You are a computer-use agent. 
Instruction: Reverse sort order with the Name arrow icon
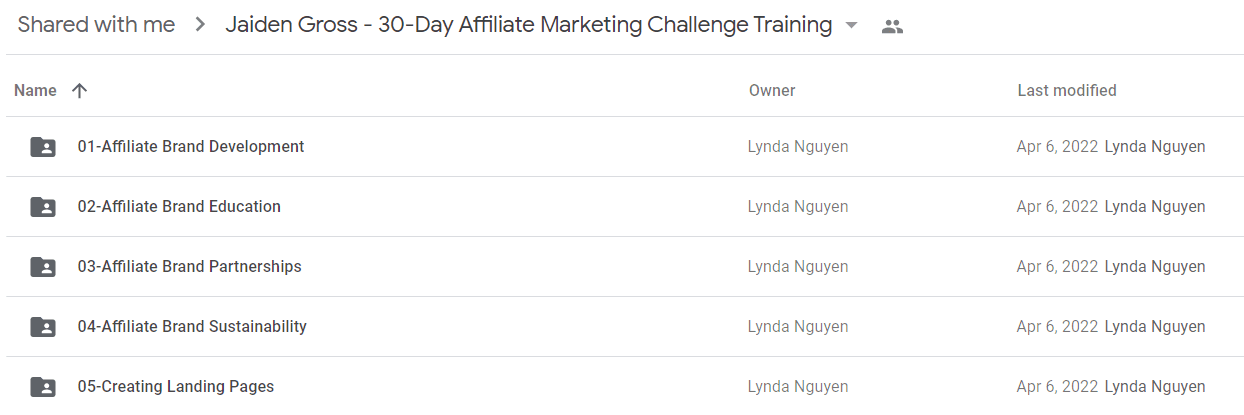[80, 91]
